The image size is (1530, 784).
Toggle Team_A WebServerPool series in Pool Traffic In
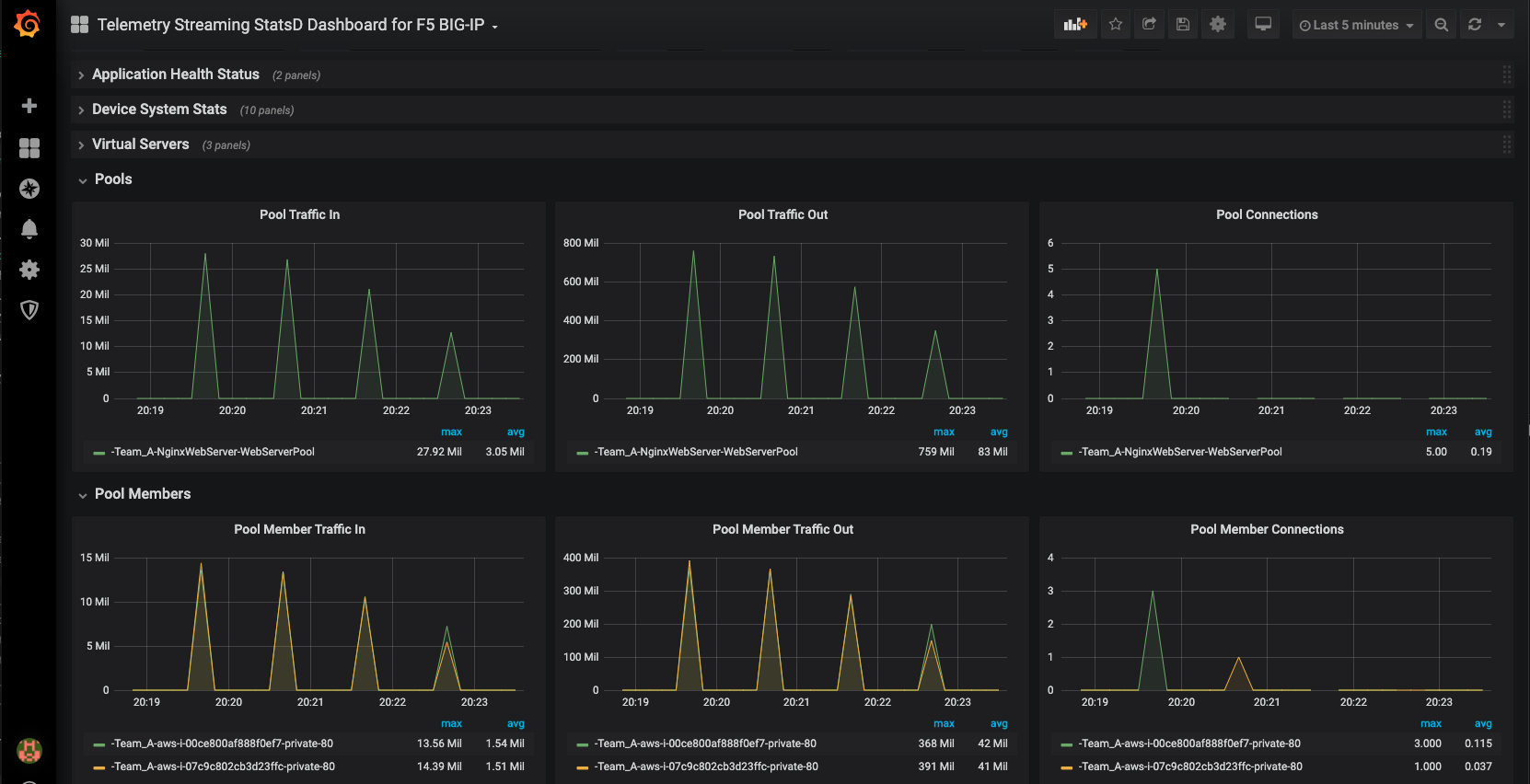click(213, 452)
